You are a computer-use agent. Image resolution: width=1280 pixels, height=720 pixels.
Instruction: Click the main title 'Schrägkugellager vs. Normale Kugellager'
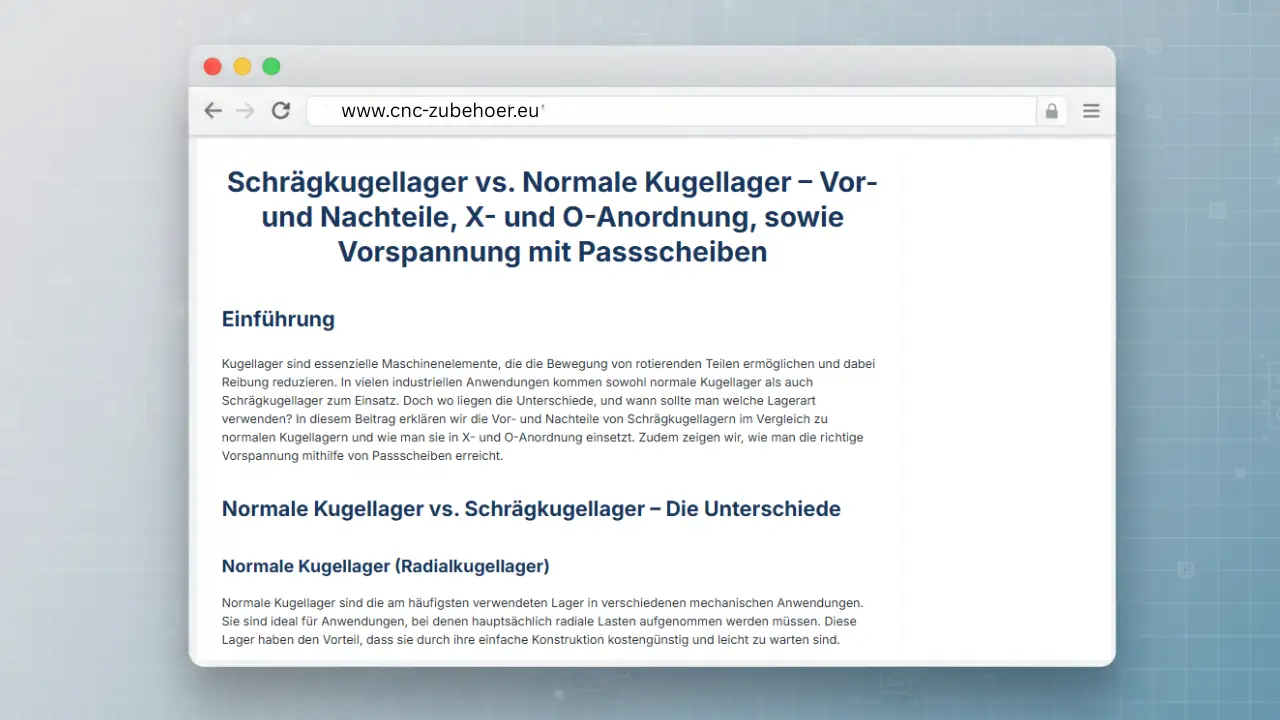tap(553, 216)
